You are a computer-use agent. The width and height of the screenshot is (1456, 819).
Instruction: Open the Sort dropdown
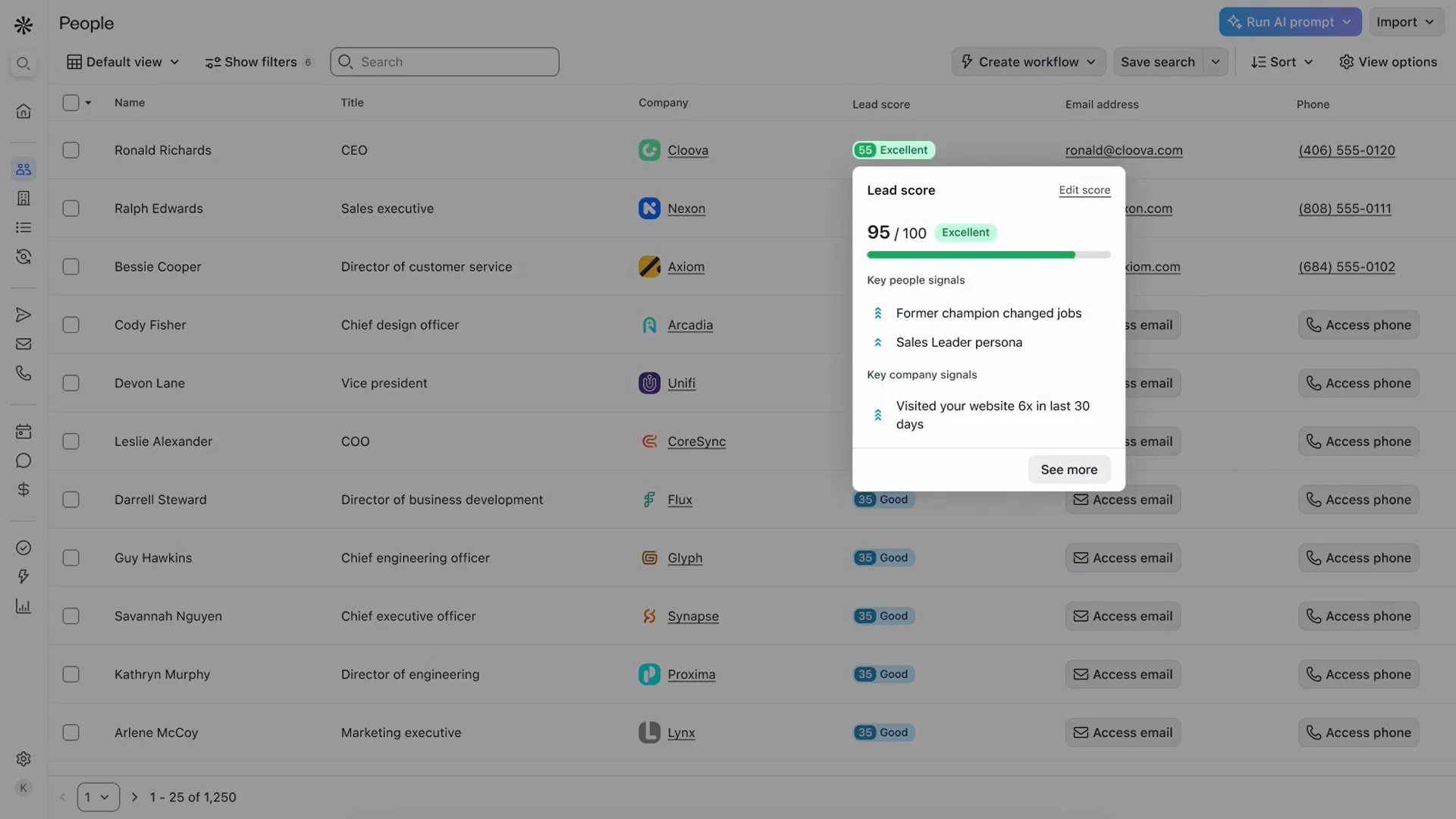1282,61
